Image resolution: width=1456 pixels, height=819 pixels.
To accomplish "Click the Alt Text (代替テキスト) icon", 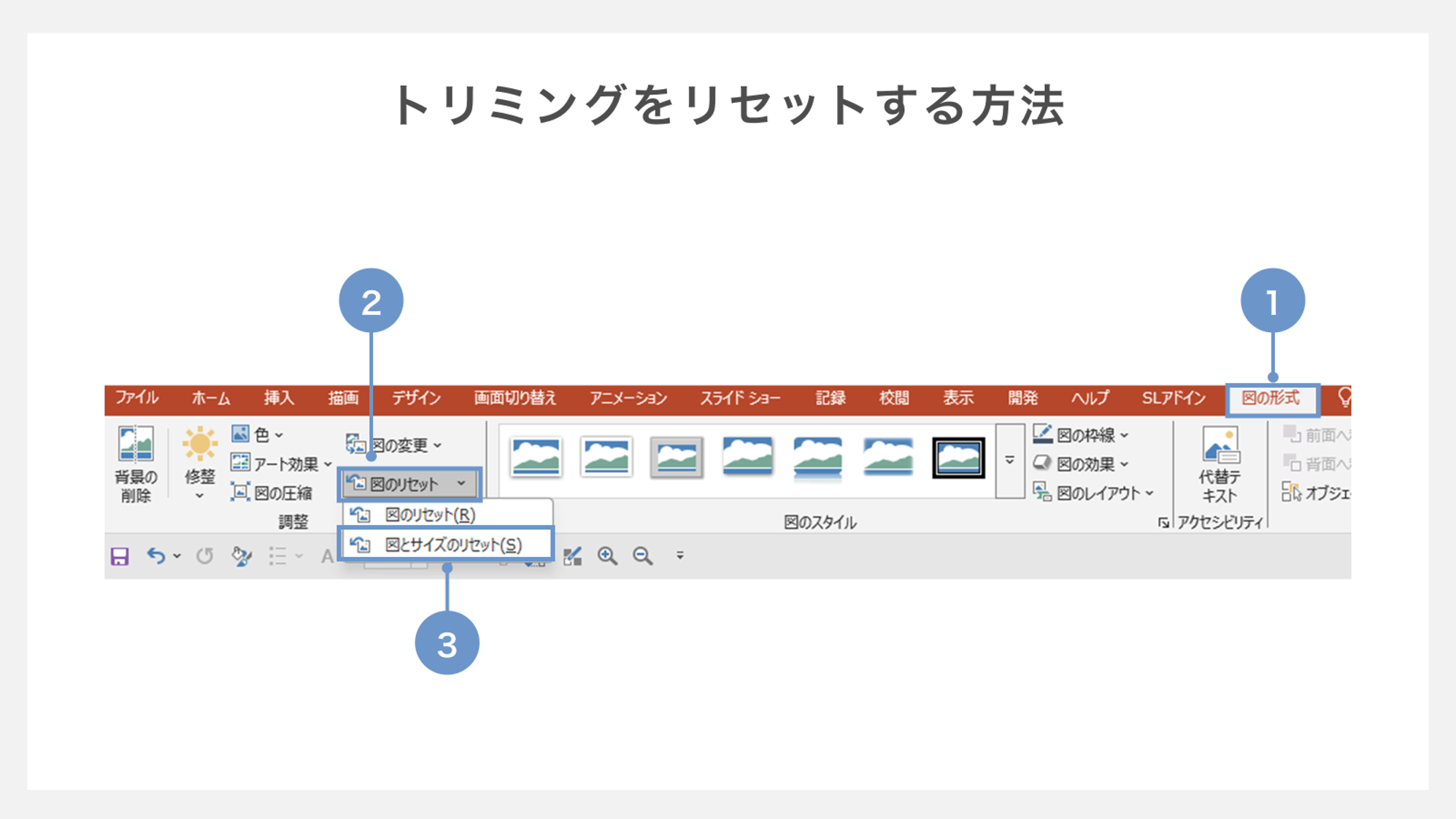I will [x=1220, y=445].
